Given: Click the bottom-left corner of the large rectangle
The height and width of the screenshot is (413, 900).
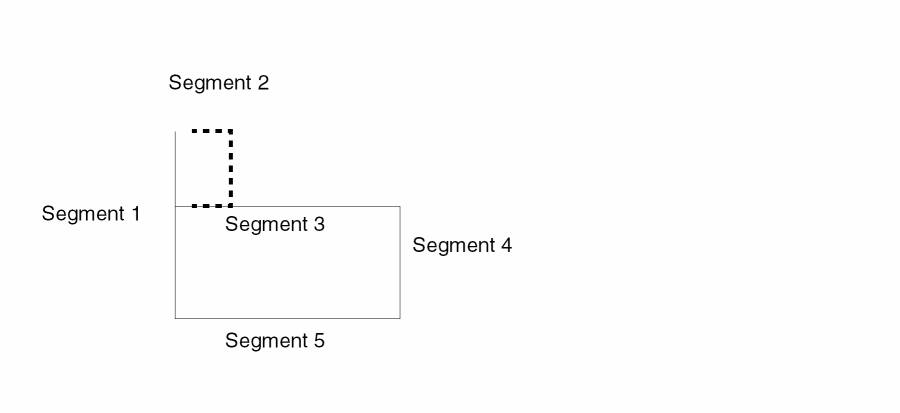Looking at the screenshot, I should (x=176, y=318).
